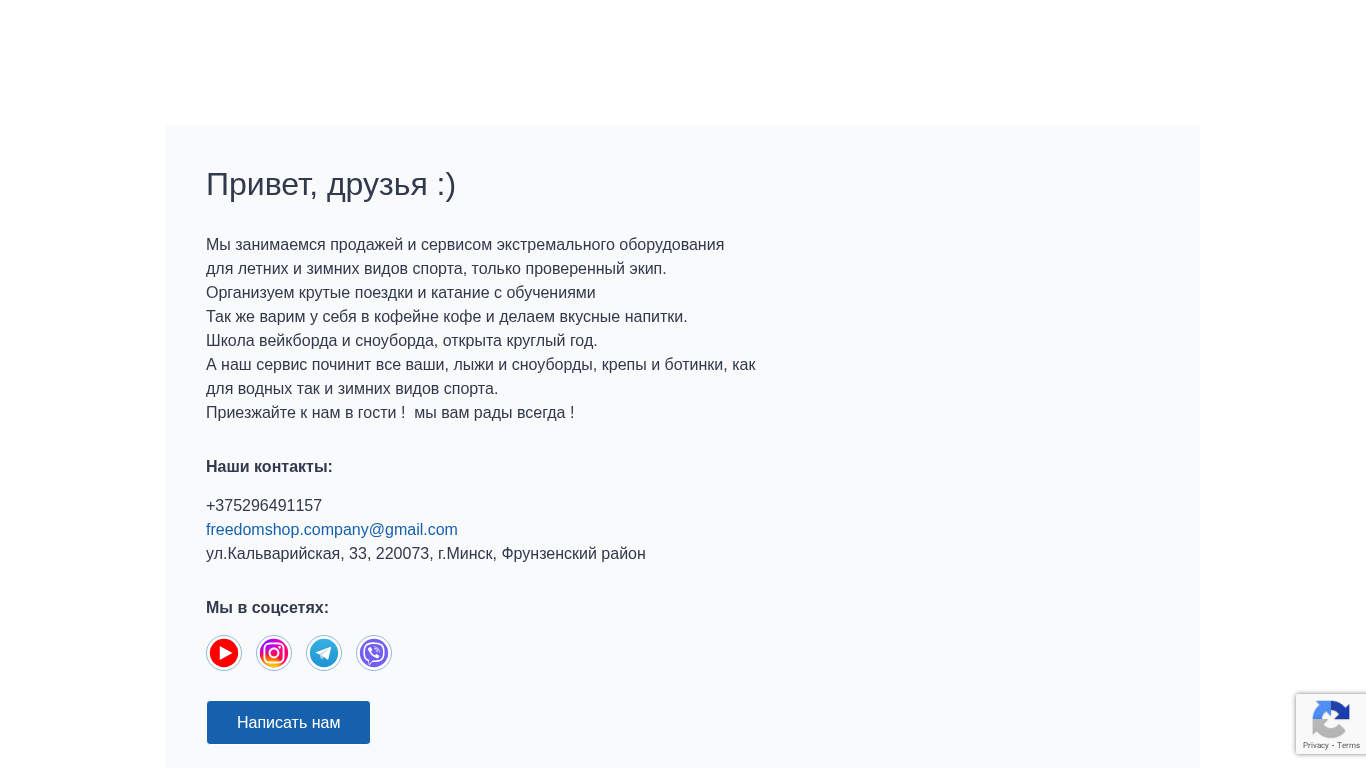Click the "Наши контакты:" label

(x=269, y=467)
